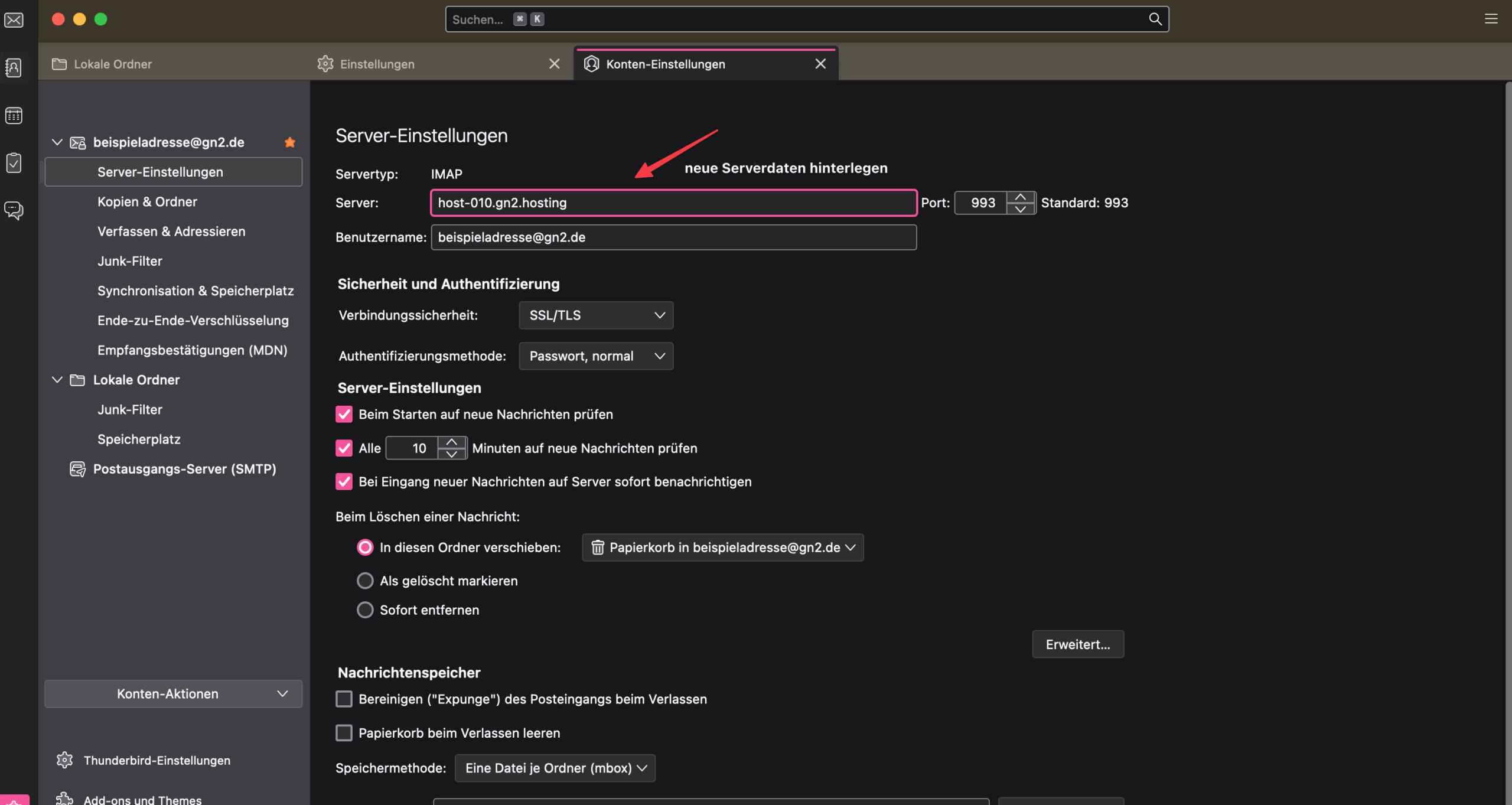This screenshot has height=805, width=1512.
Task: Click the Thunderbird-Einstellungen gear icon
Action: tap(64, 760)
